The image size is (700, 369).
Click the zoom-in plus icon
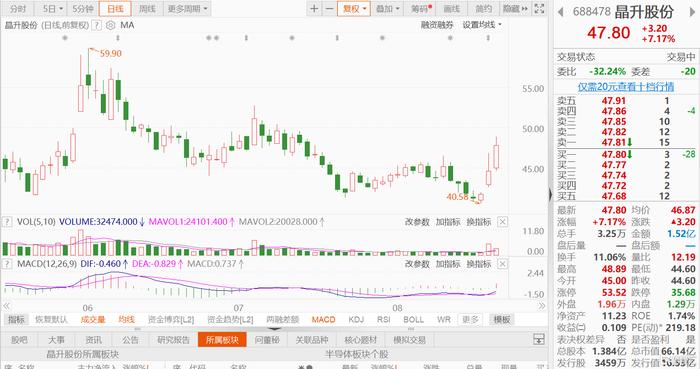pyautogui.click(x=314, y=8)
